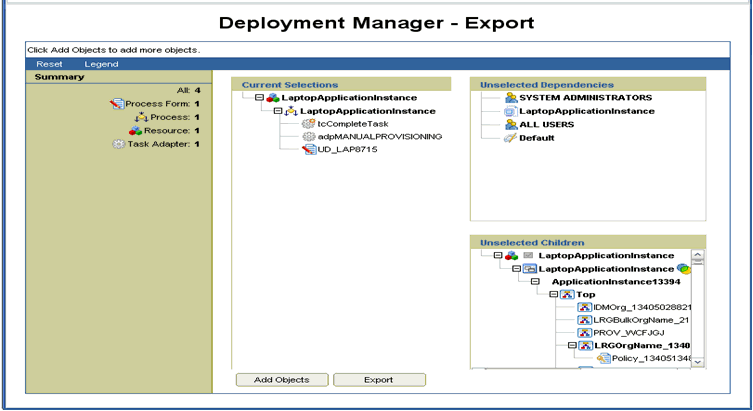
Task: Select adpMANUALPROVISIONING tree item
Action: pyautogui.click(x=379, y=137)
